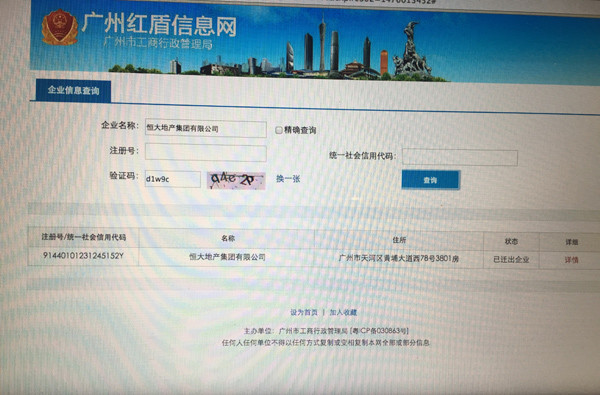Open the red 详情 link
The image size is (600, 395).
pyautogui.click(x=571, y=260)
